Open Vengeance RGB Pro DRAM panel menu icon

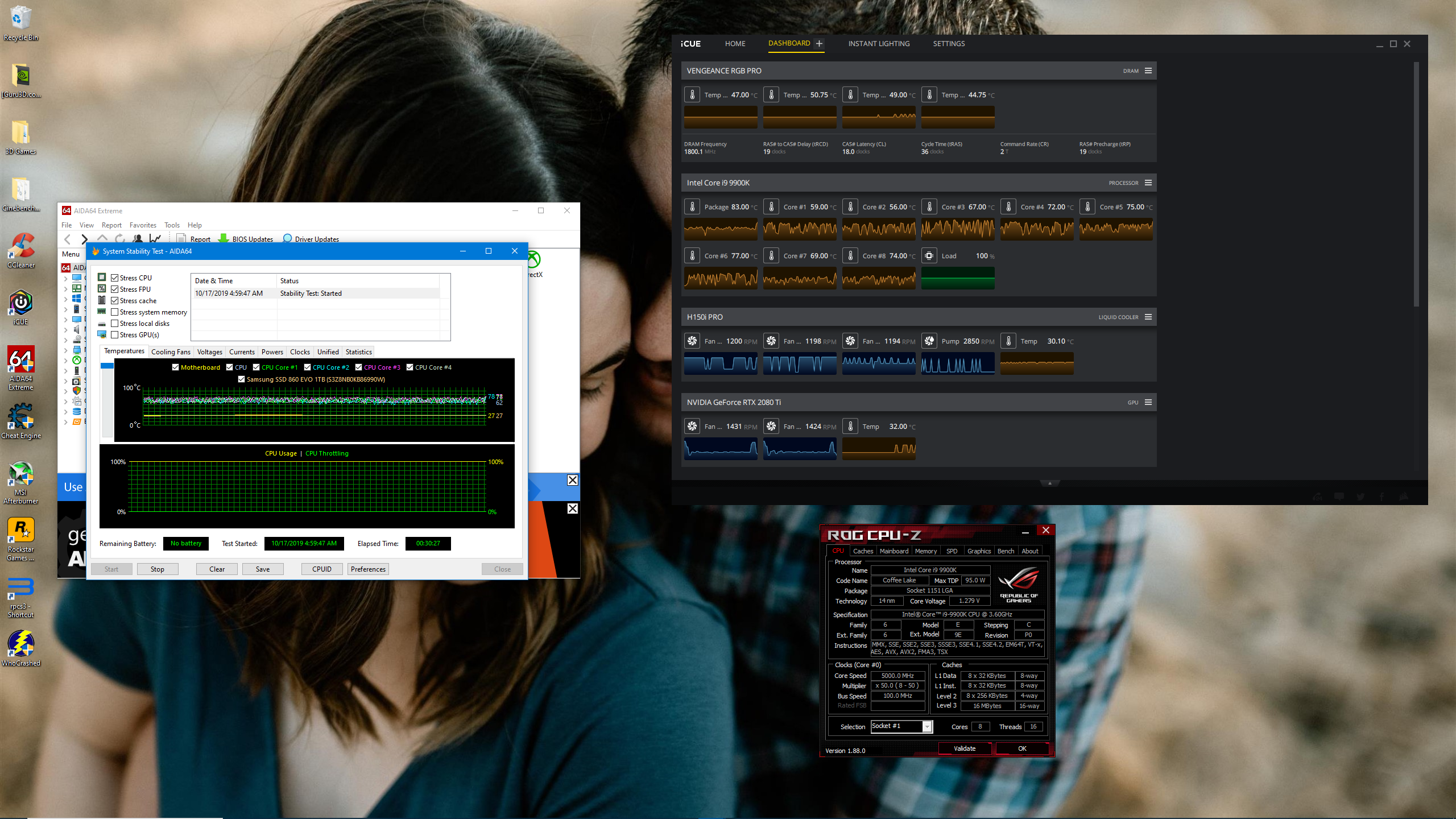[1148, 71]
